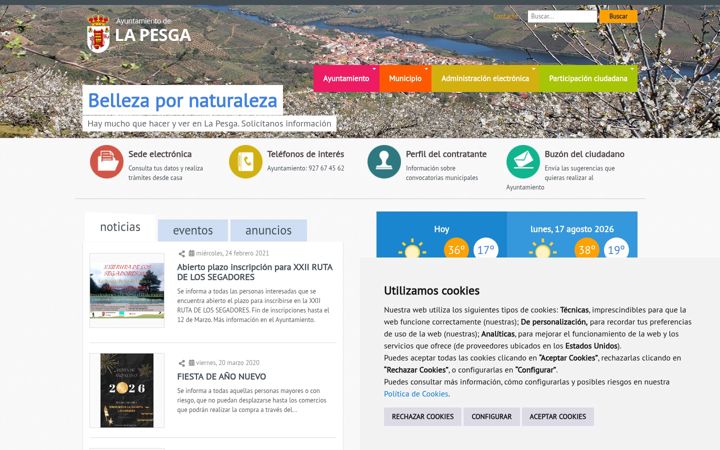720x450 pixels.
Task: Open headline FIESTA DE AÑO NUEVO
Action: pyautogui.click(x=222, y=377)
